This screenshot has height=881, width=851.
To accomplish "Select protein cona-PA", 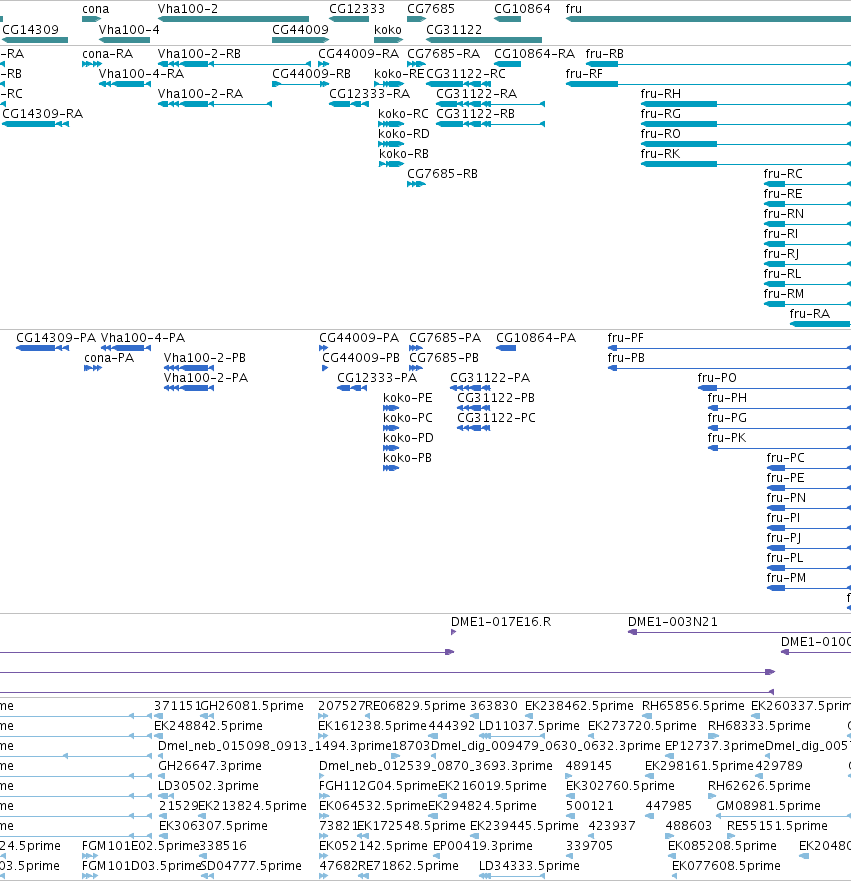I will point(93,368).
